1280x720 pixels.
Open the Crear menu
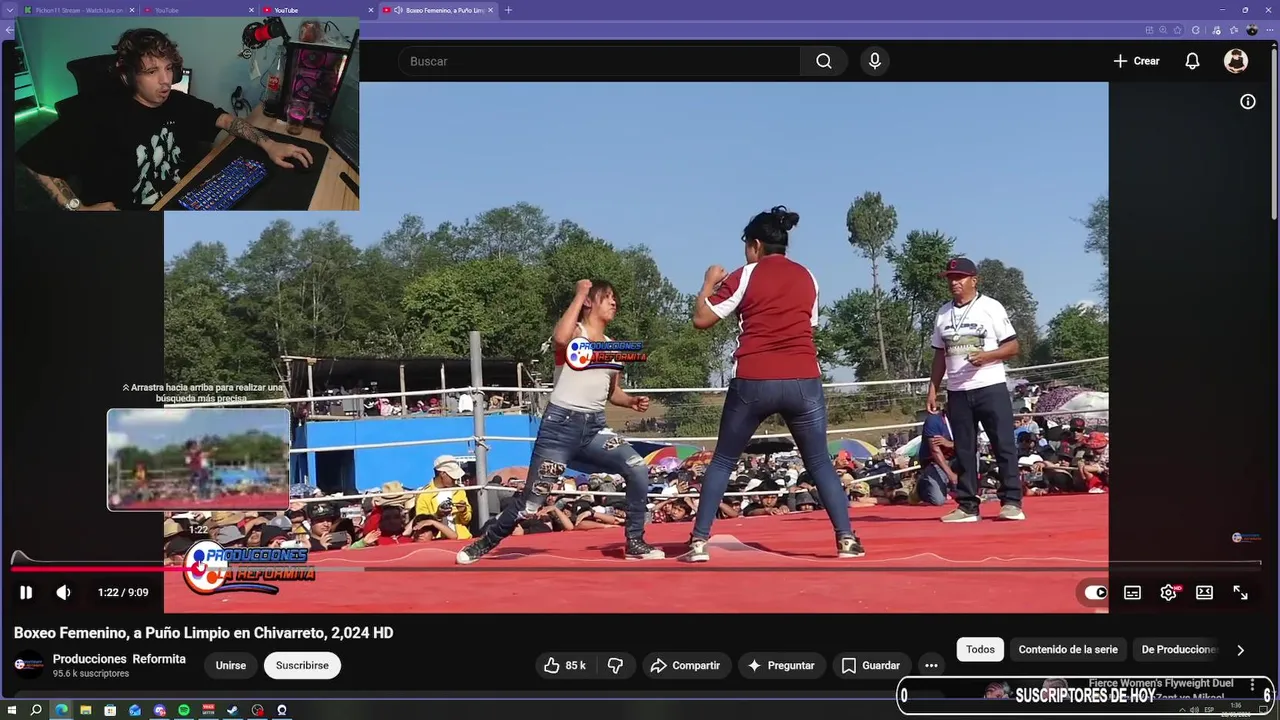(x=1136, y=61)
